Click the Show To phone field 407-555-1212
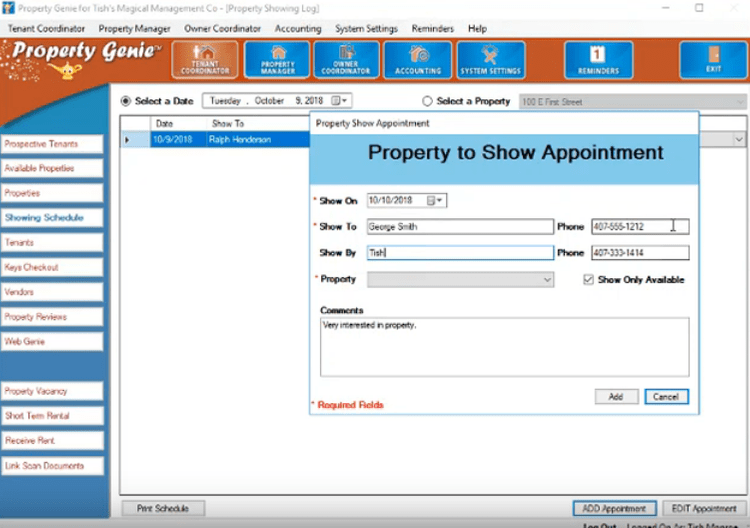The height and width of the screenshot is (528, 750). click(x=640, y=227)
